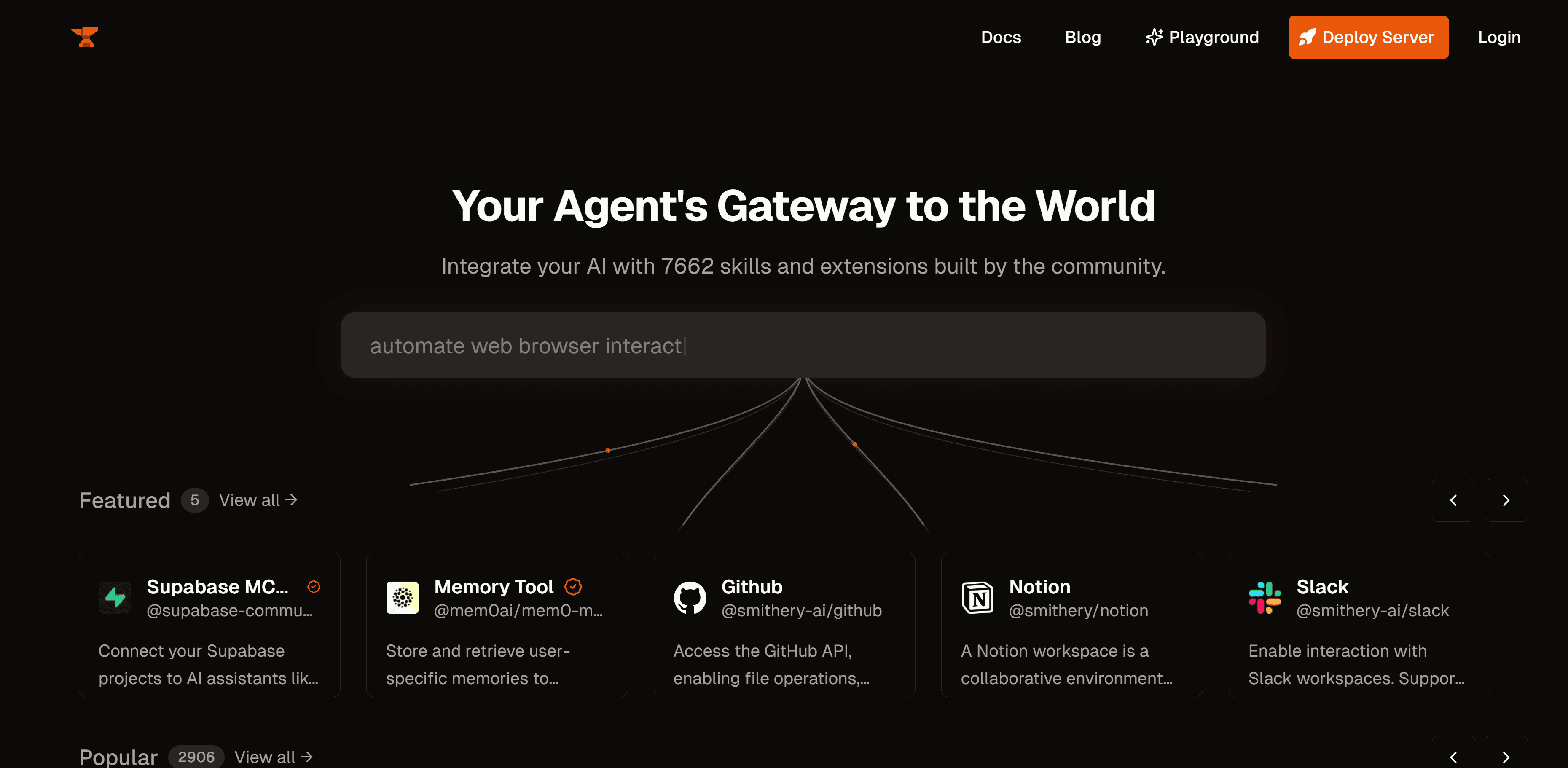This screenshot has width=1568, height=768.
Task: Click the Smithery anvil logo
Action: coord(85,37)
